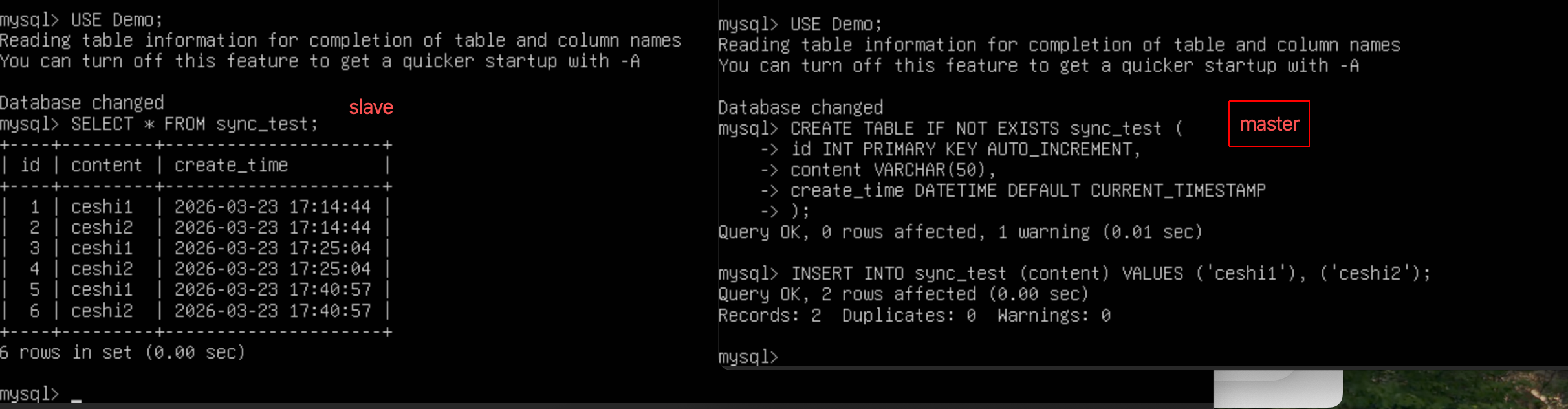Screen dimensions: 1568x409
Task: Select the ceshi1 value in row 1
Action: (102, 207)
